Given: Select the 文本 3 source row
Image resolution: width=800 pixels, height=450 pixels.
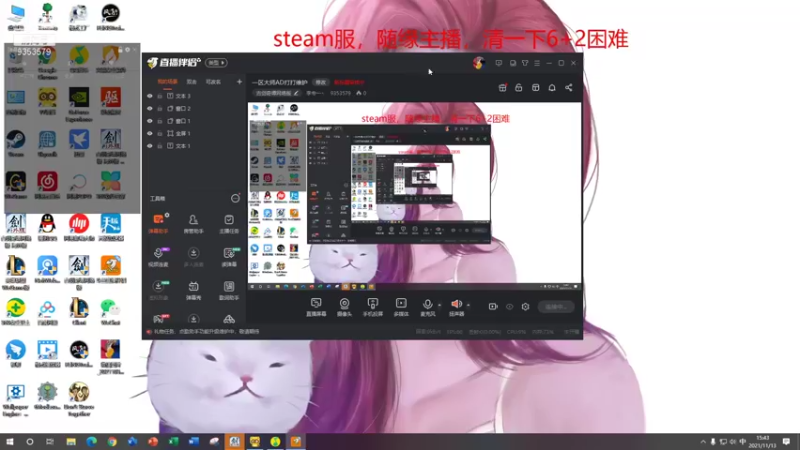Looking at the screenshot, I should 194,96.
